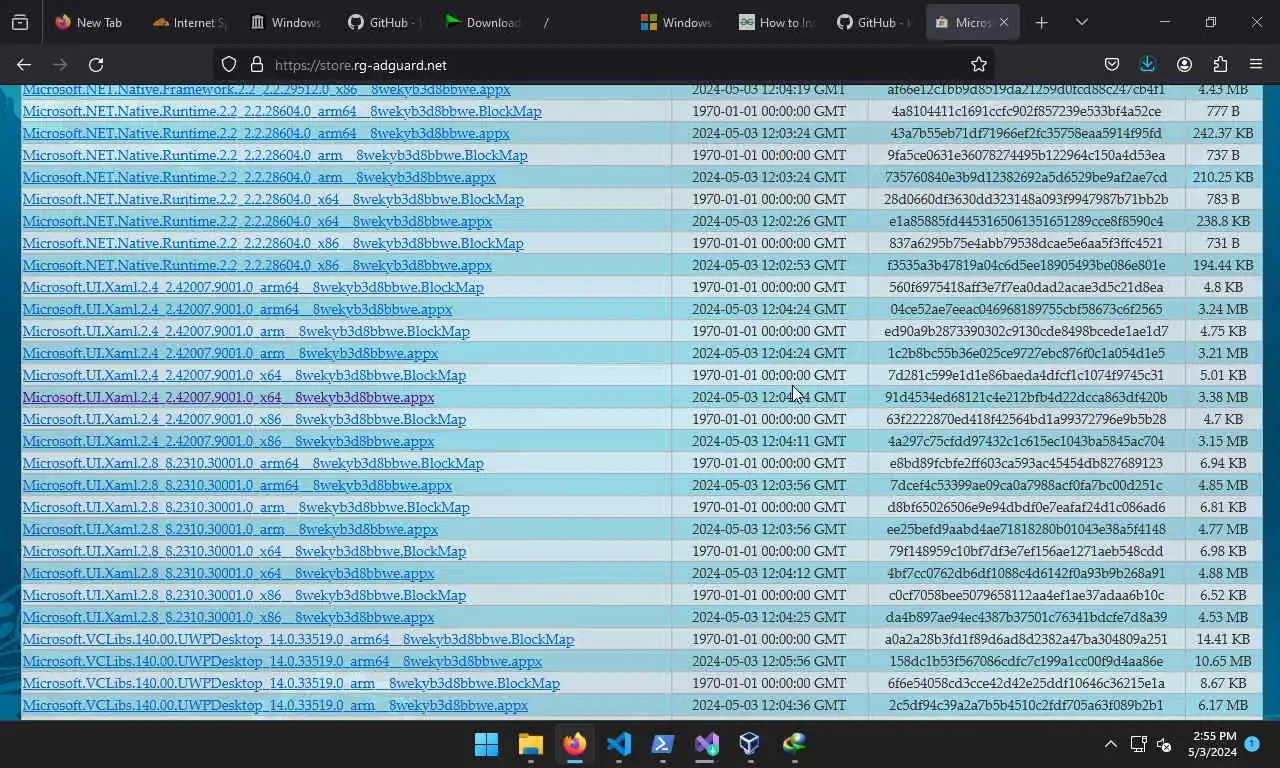1280x768 pixels.
Task: Open NET.Native.Runtime.2.2 x64 BlockMap link
Action: coord(273,199)
